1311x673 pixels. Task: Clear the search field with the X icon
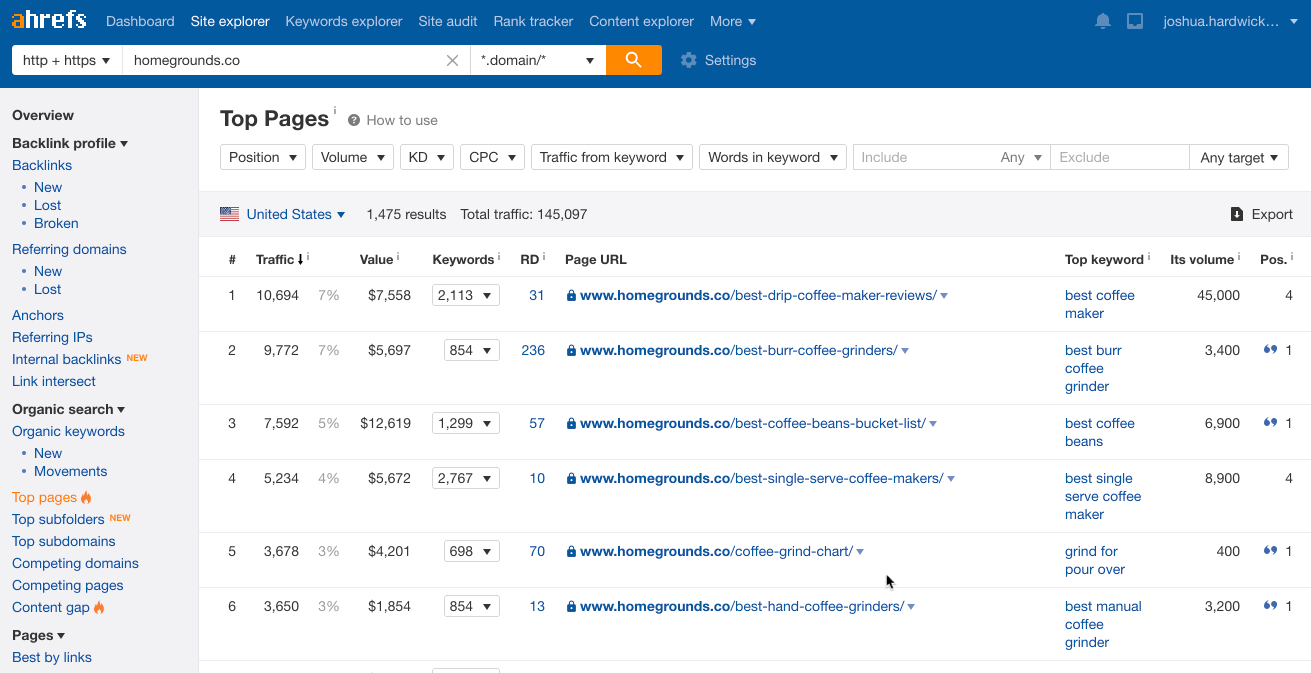tap(452, 60)
